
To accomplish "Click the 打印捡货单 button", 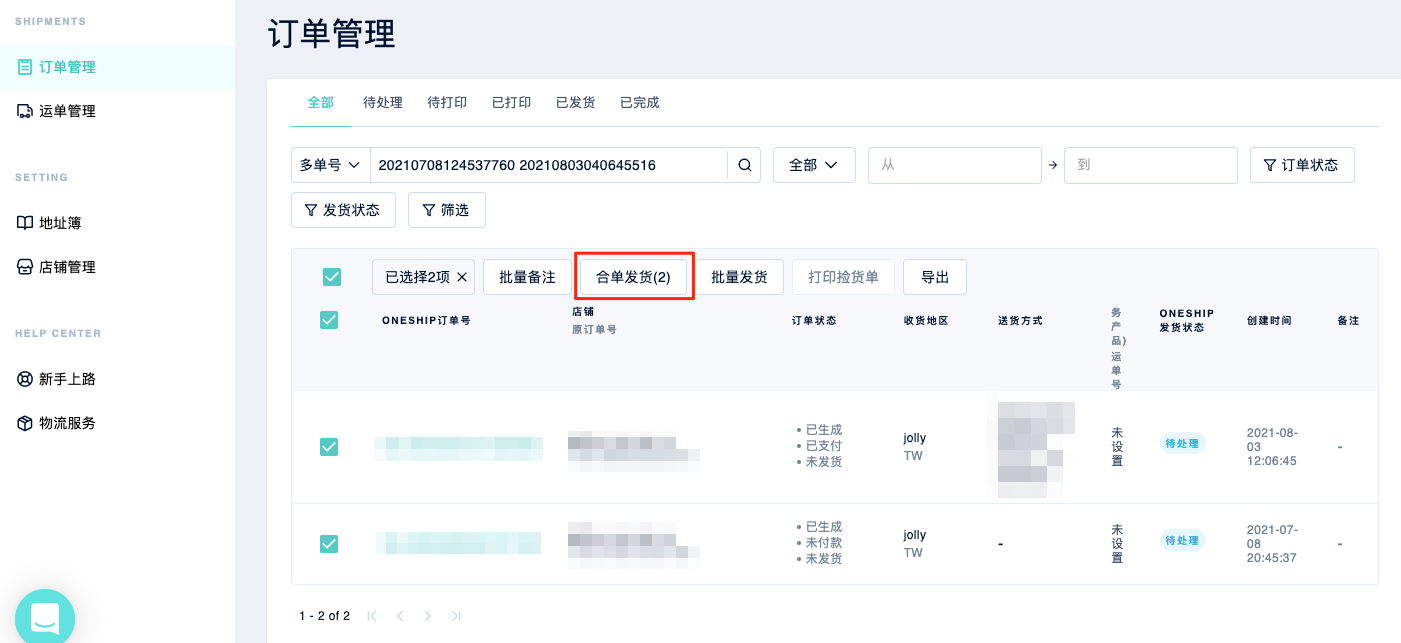I will tap(843, 277).
